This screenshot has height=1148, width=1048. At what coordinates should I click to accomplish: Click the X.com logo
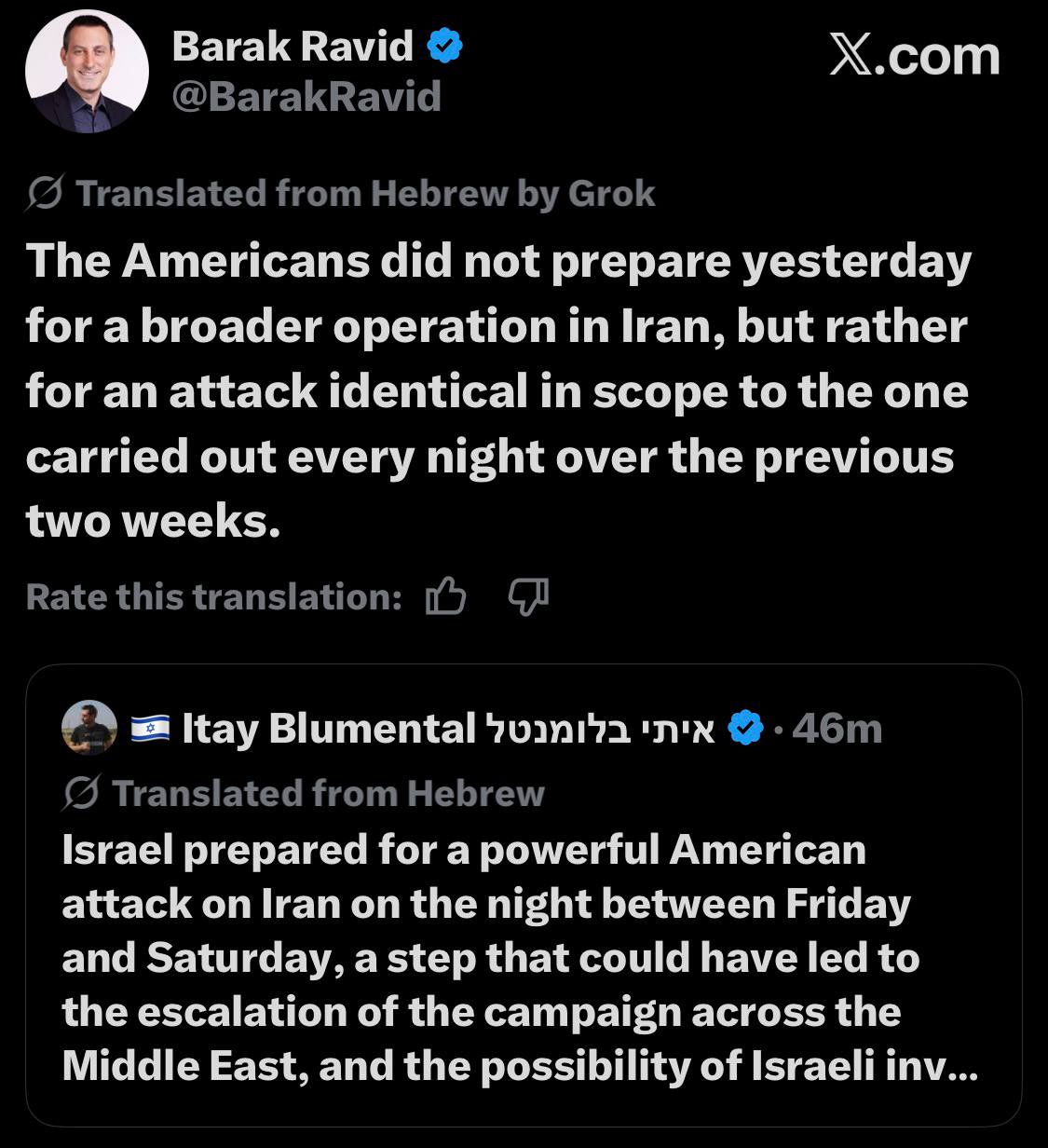click(x=914, y=57)
